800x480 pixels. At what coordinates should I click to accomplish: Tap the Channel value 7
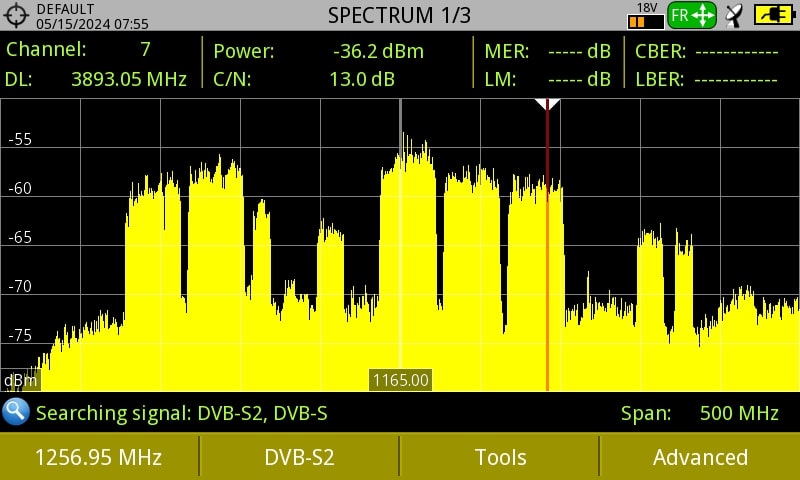click(145, 49)
